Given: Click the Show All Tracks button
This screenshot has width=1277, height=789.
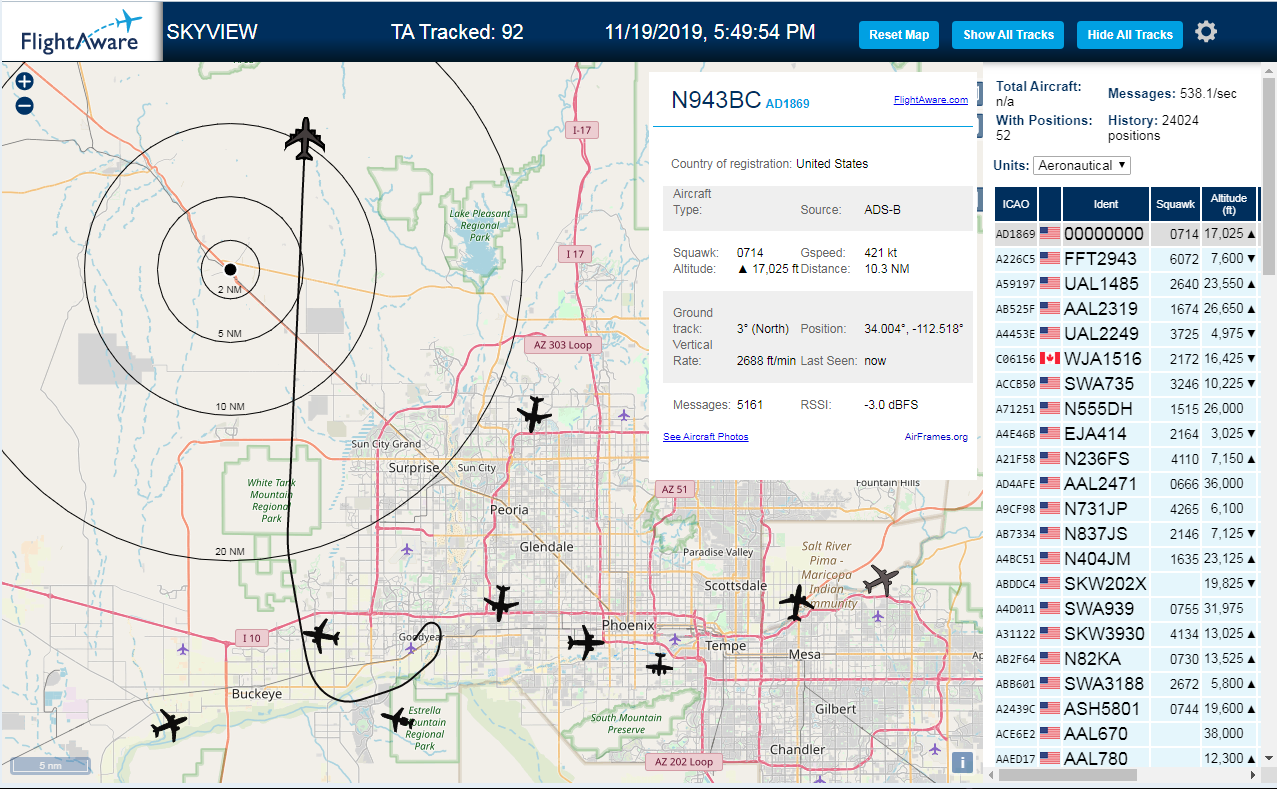Looking at the screenshot, I should (x=1008, y=34).
